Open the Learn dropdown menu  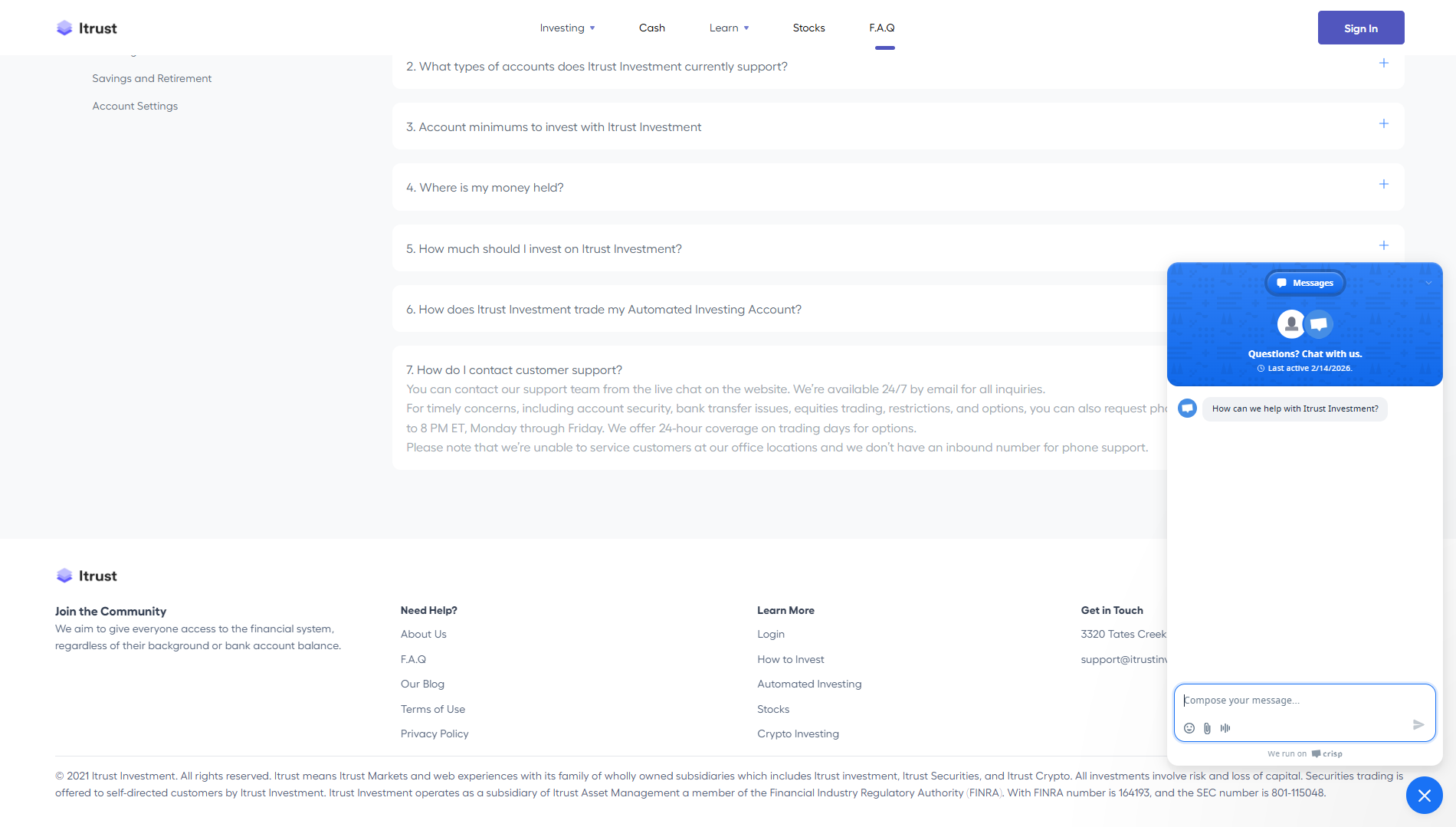pos(729,28)
